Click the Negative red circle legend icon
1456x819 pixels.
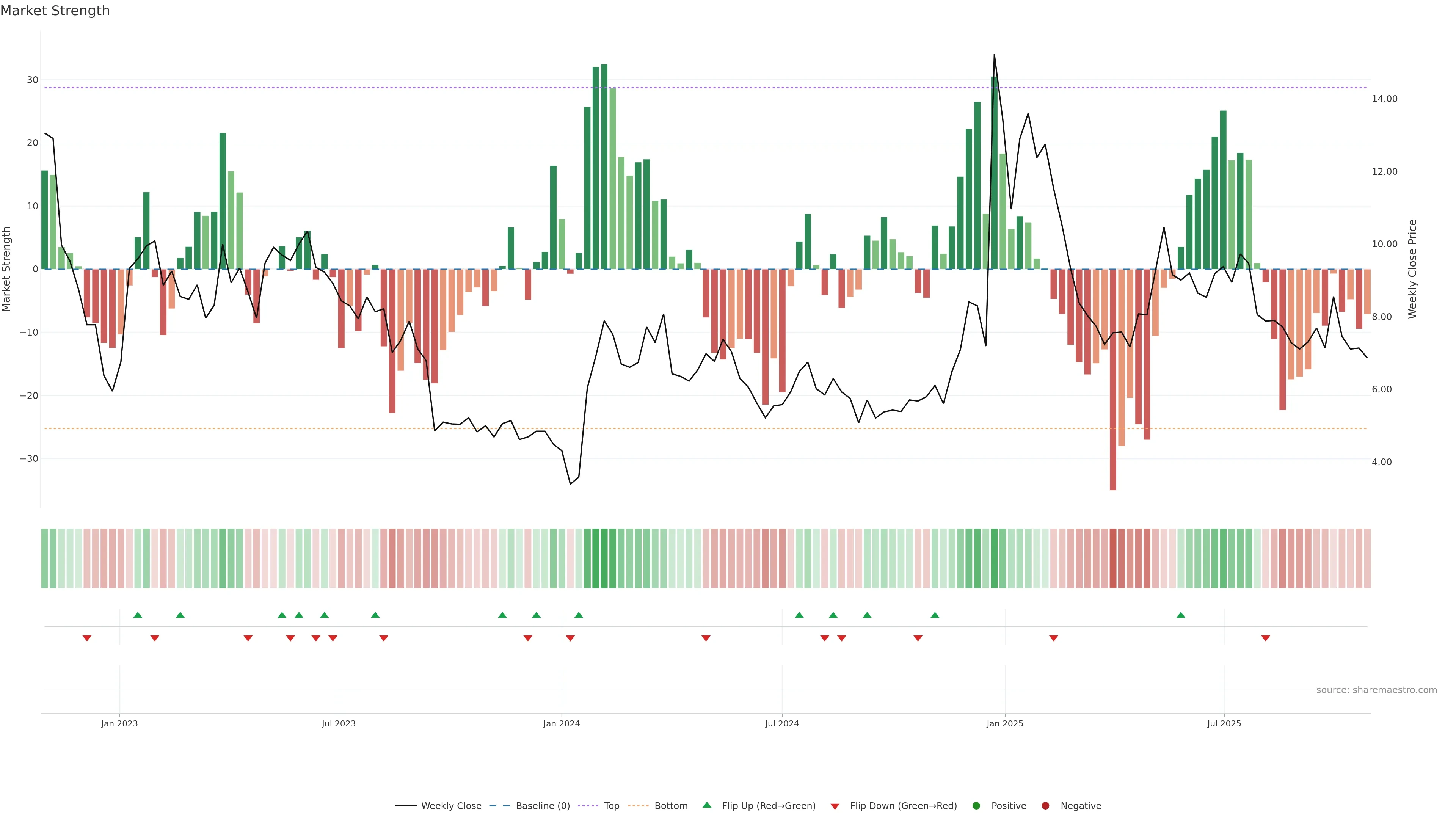coord(1045,806)
